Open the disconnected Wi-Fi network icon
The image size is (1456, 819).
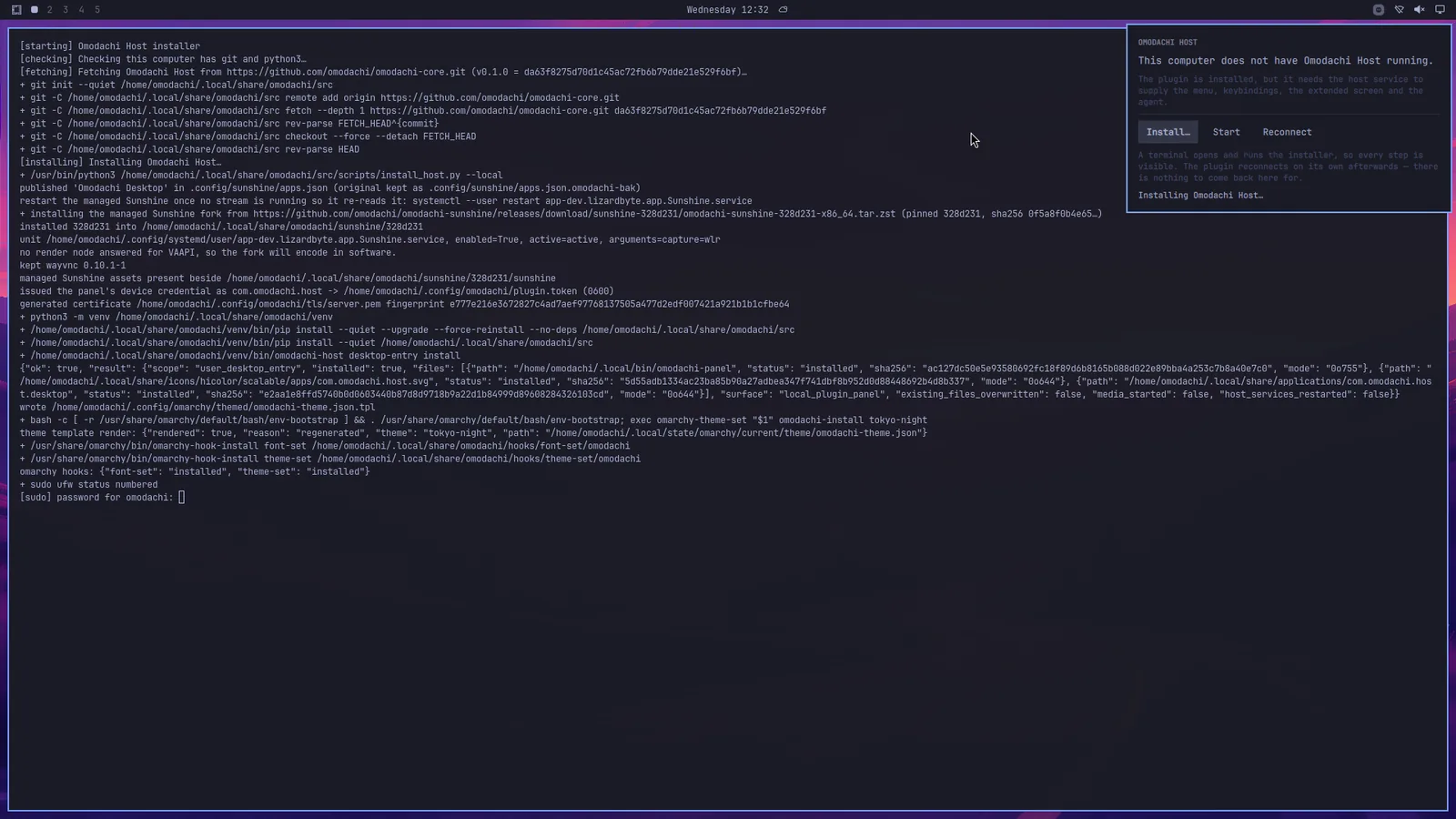click(x=1400, y=10)
